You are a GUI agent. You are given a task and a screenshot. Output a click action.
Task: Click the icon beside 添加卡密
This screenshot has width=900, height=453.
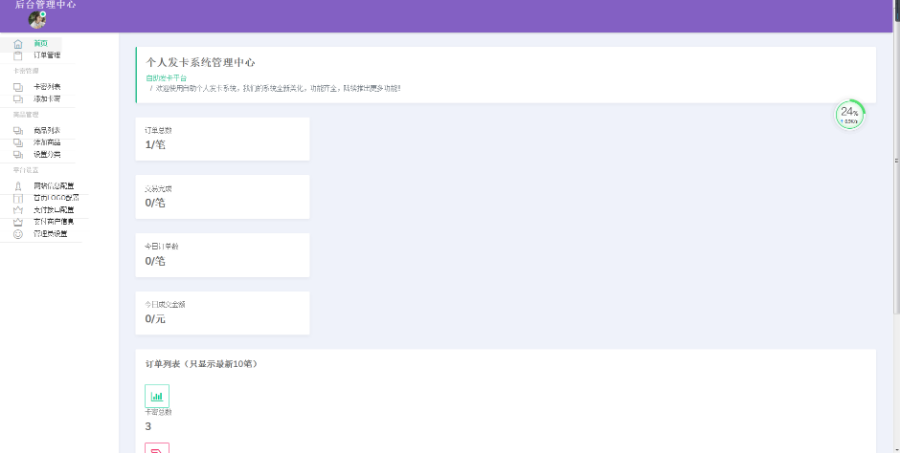[18, 99]
